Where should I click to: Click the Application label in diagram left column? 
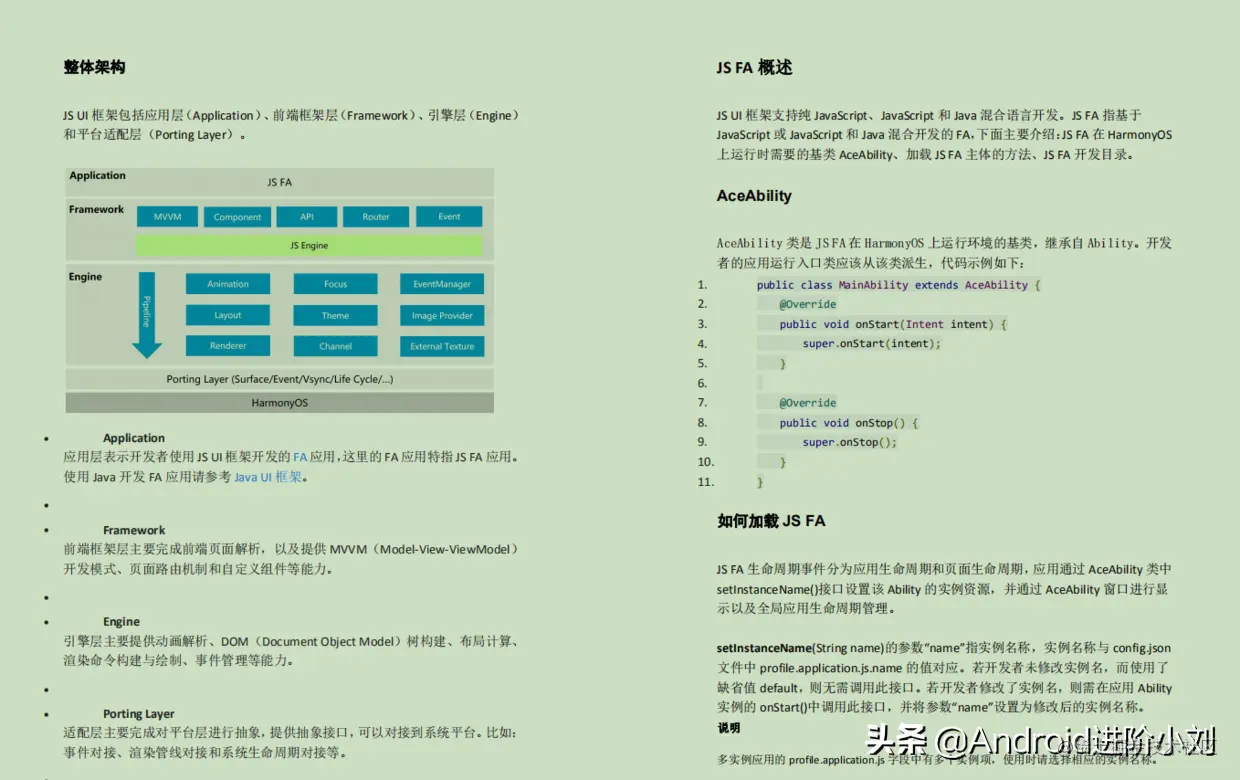pyautogui.click(x=97, y=176)
